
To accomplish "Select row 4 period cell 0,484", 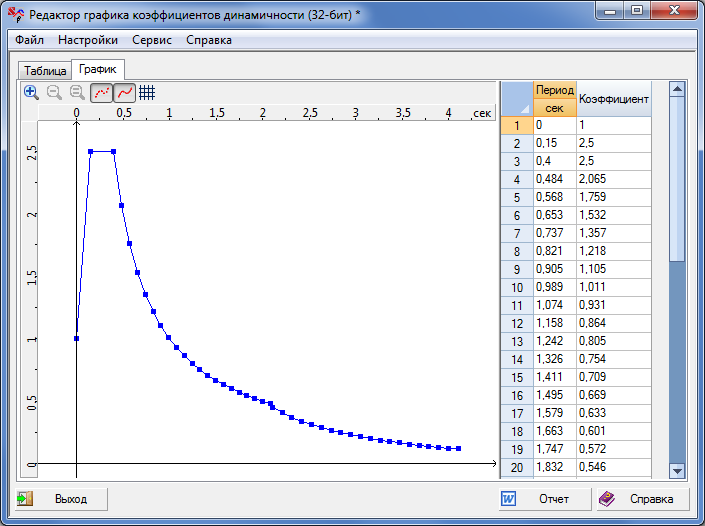I will click(x=554, y=179).
